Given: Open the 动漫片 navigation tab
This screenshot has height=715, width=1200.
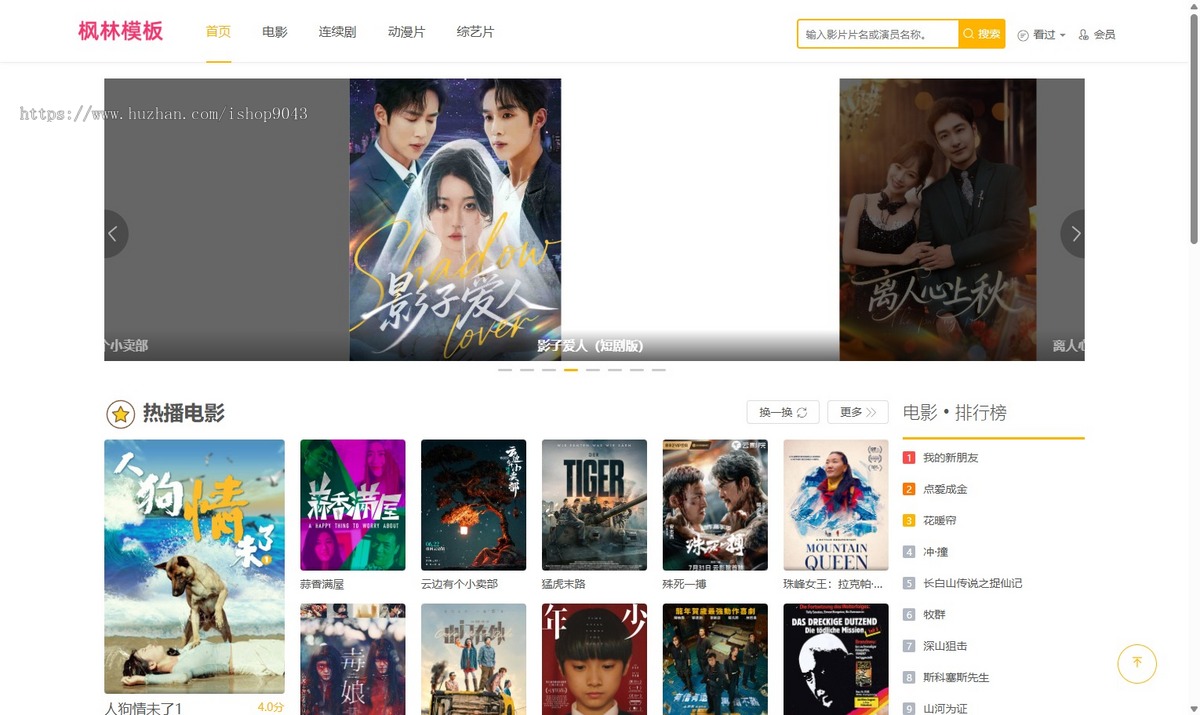Looking at the screenshot, I should point(406,32).
